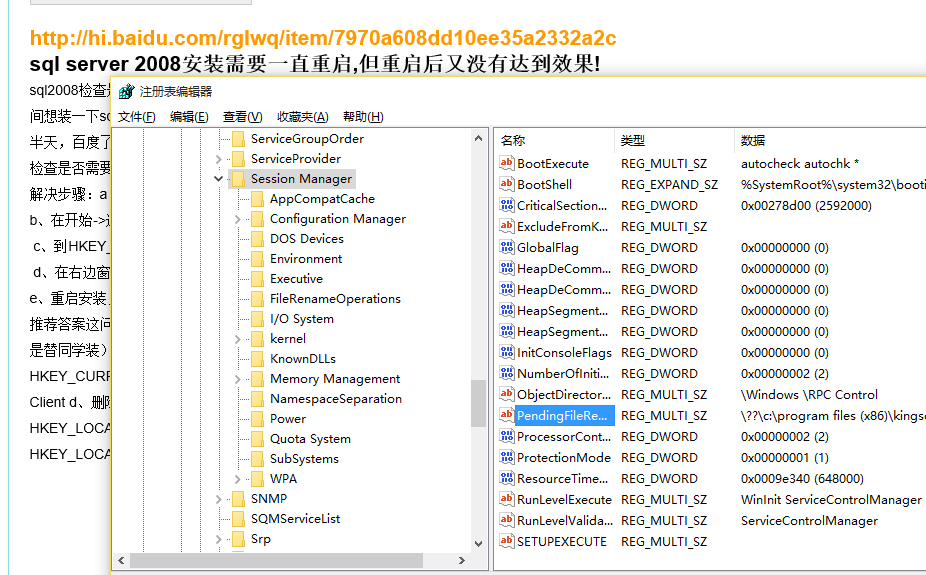Sort values by the 名称 column header

[555, 141]
